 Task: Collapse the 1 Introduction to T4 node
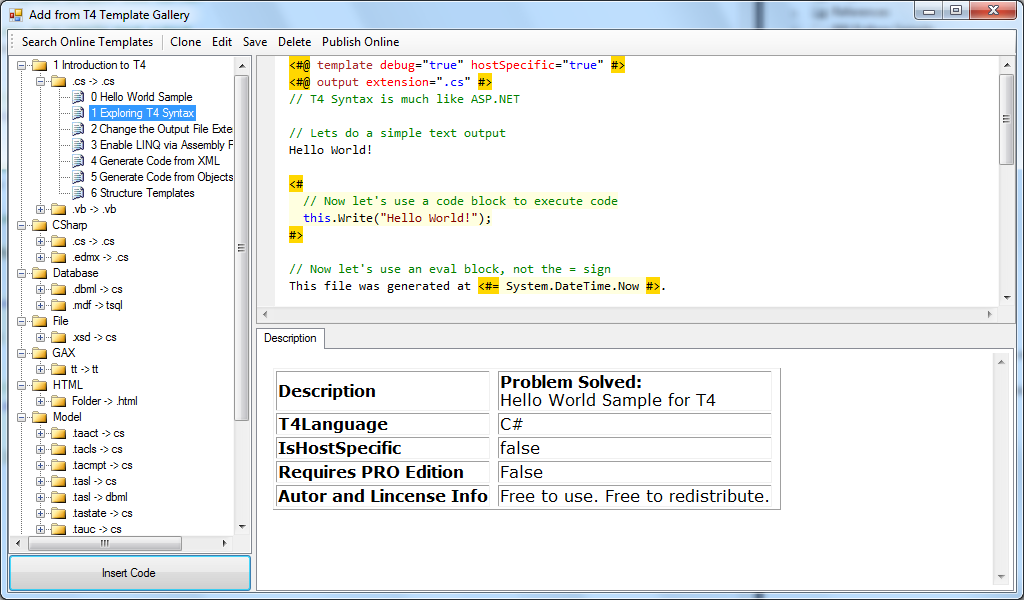(x=22, y=65)
